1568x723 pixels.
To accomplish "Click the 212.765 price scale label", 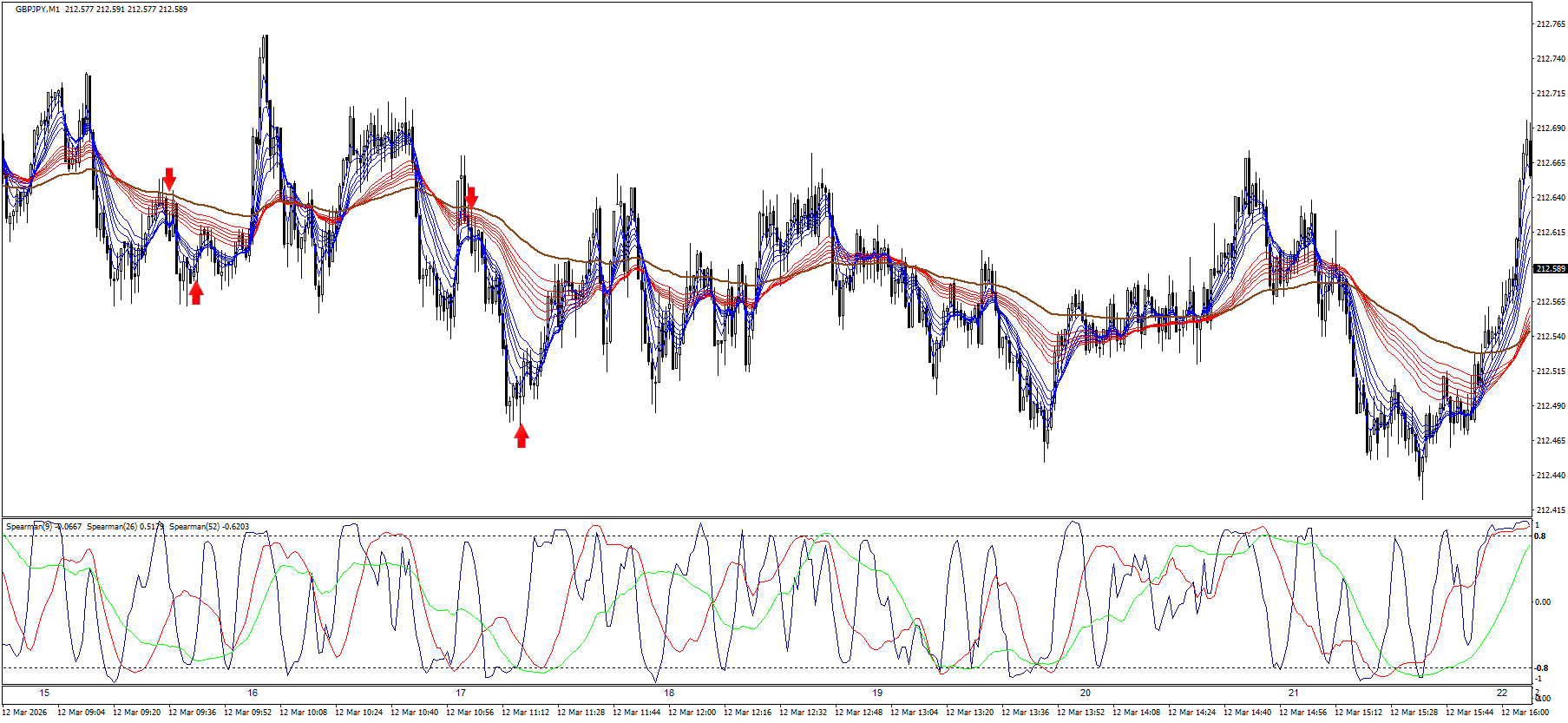I will coord(1550,24).
